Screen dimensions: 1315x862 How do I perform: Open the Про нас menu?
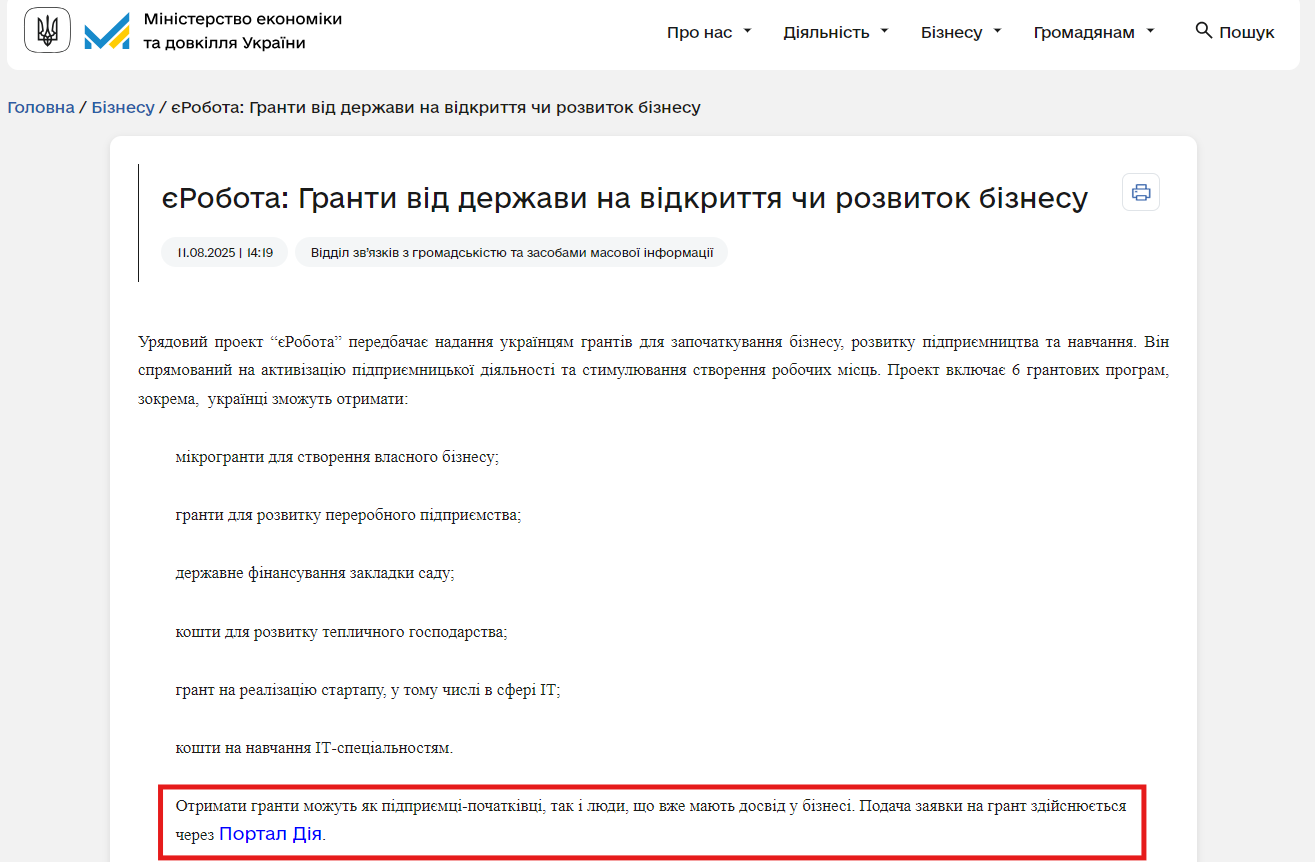pos(700,32)
